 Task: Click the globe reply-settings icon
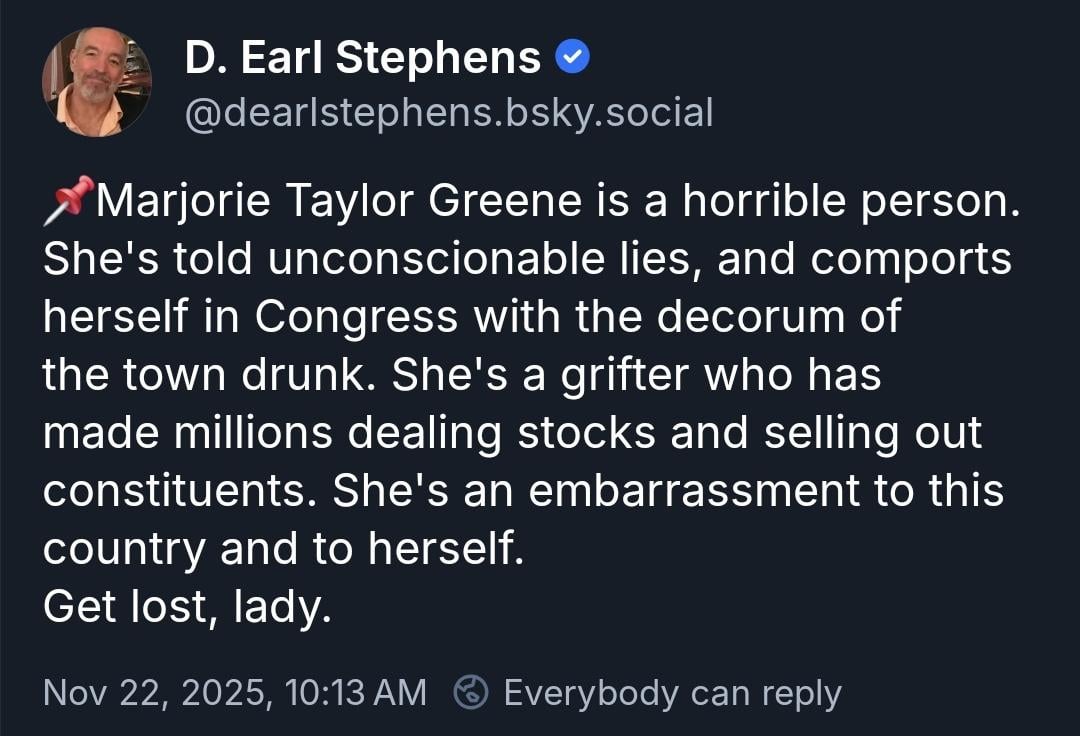coord(471,692)
